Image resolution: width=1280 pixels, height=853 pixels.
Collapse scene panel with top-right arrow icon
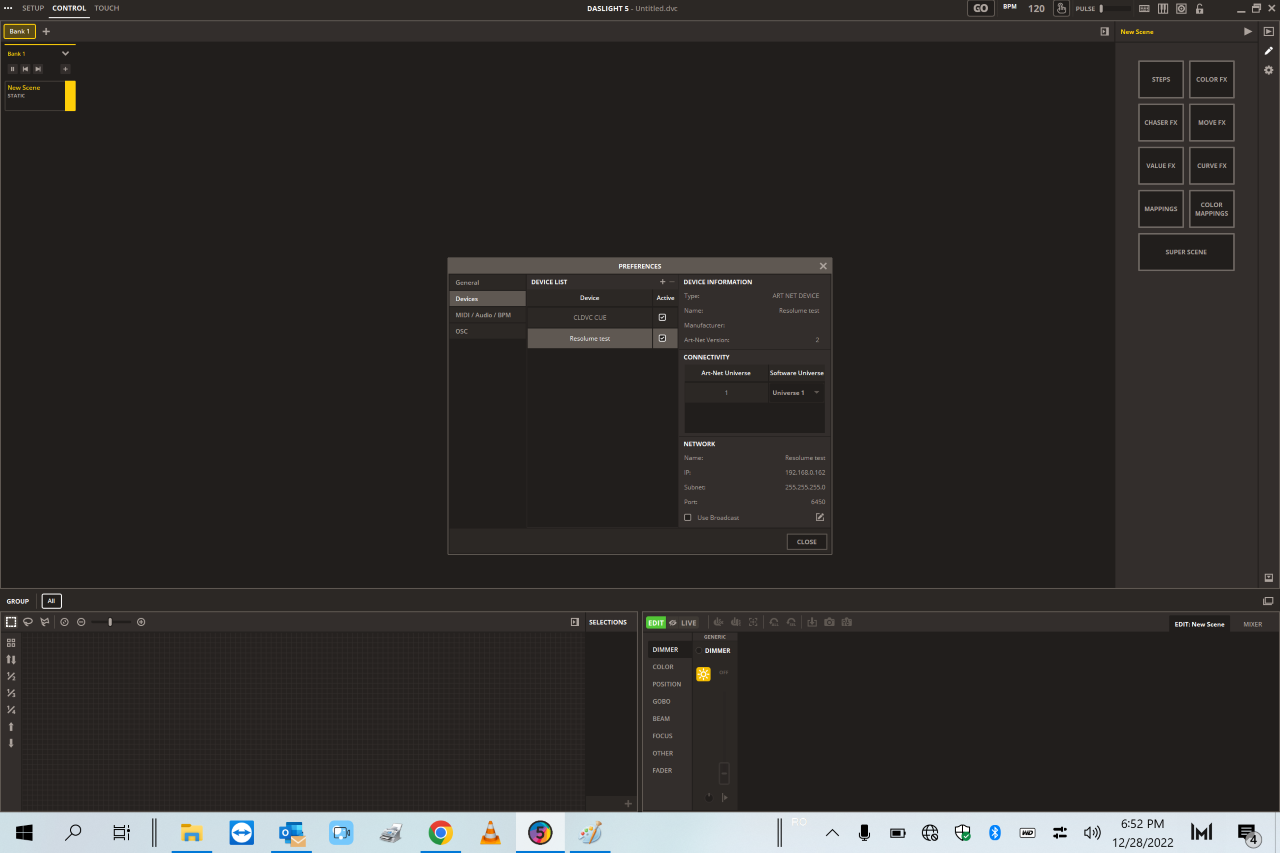point(1104,31)
